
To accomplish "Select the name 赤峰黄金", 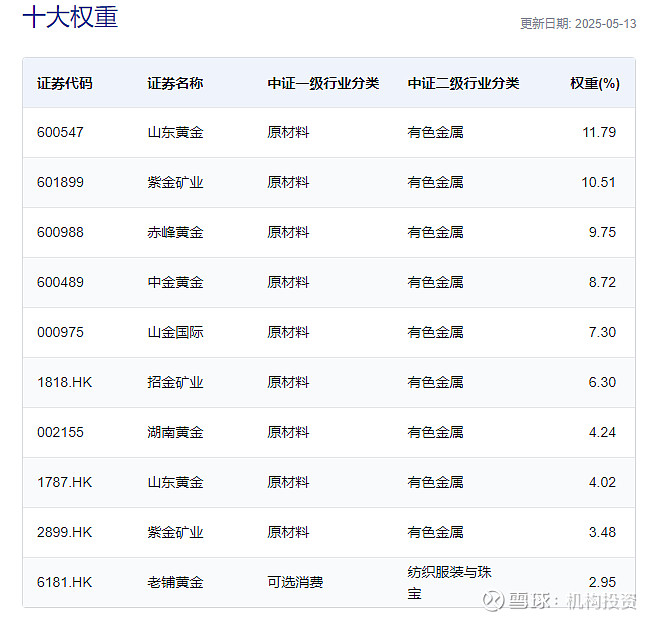I will (x=175, y=232).
